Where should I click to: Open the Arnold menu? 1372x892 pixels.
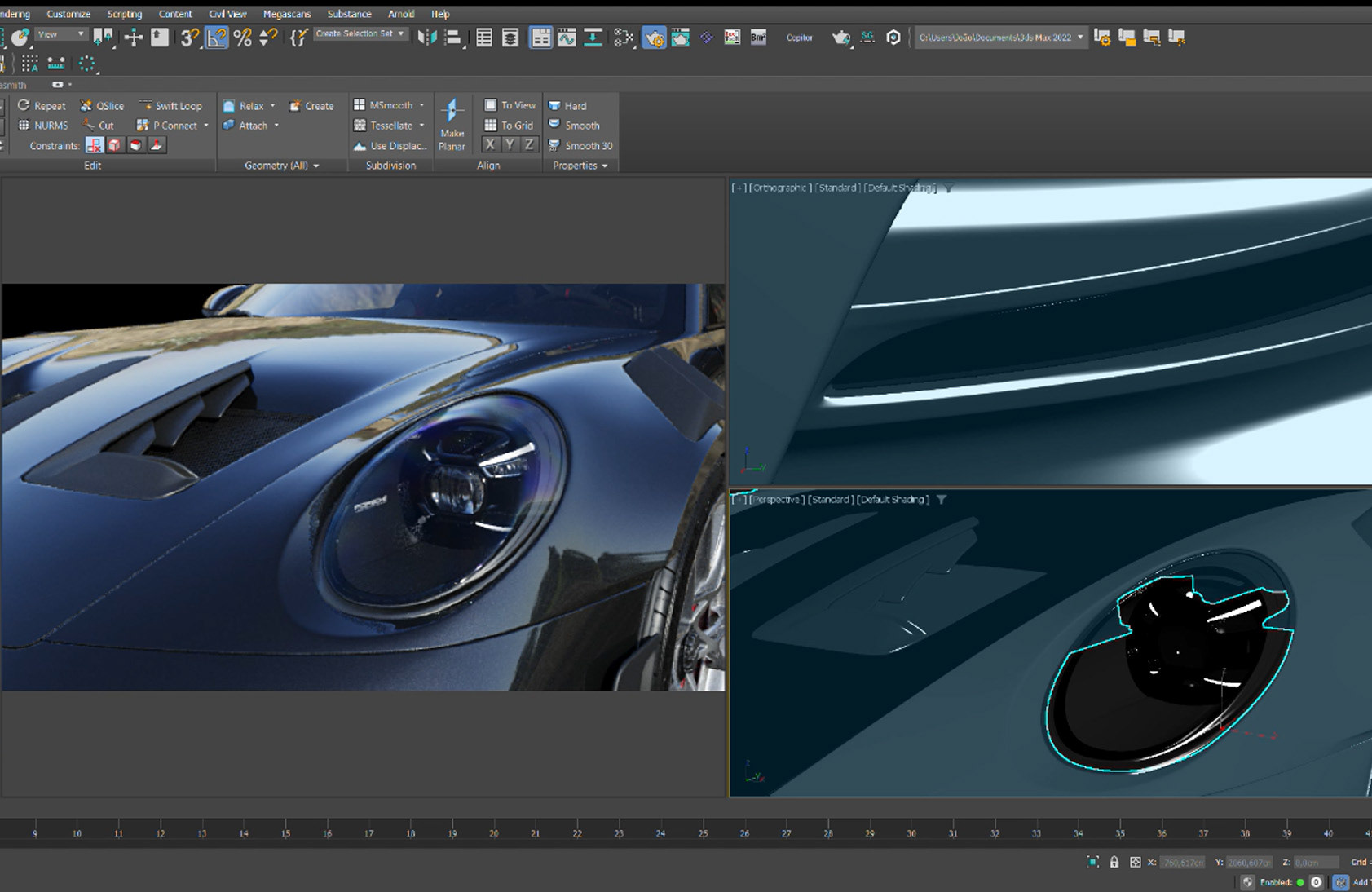click(400, 14)
